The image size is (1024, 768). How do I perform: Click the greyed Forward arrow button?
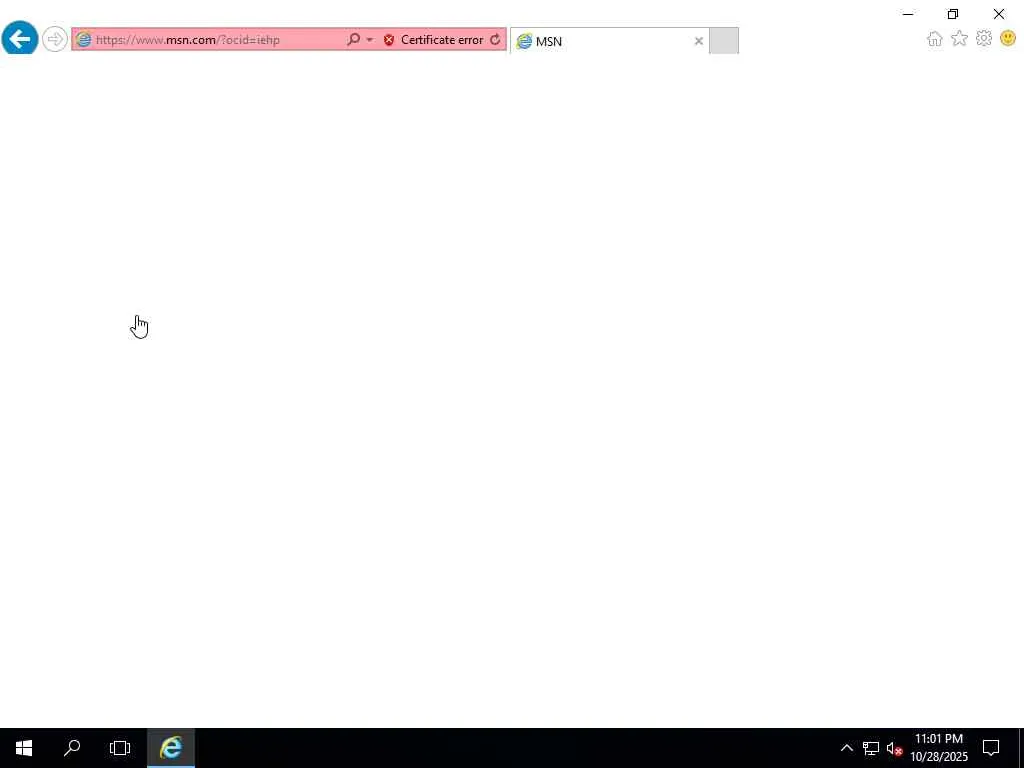point(55,39)
